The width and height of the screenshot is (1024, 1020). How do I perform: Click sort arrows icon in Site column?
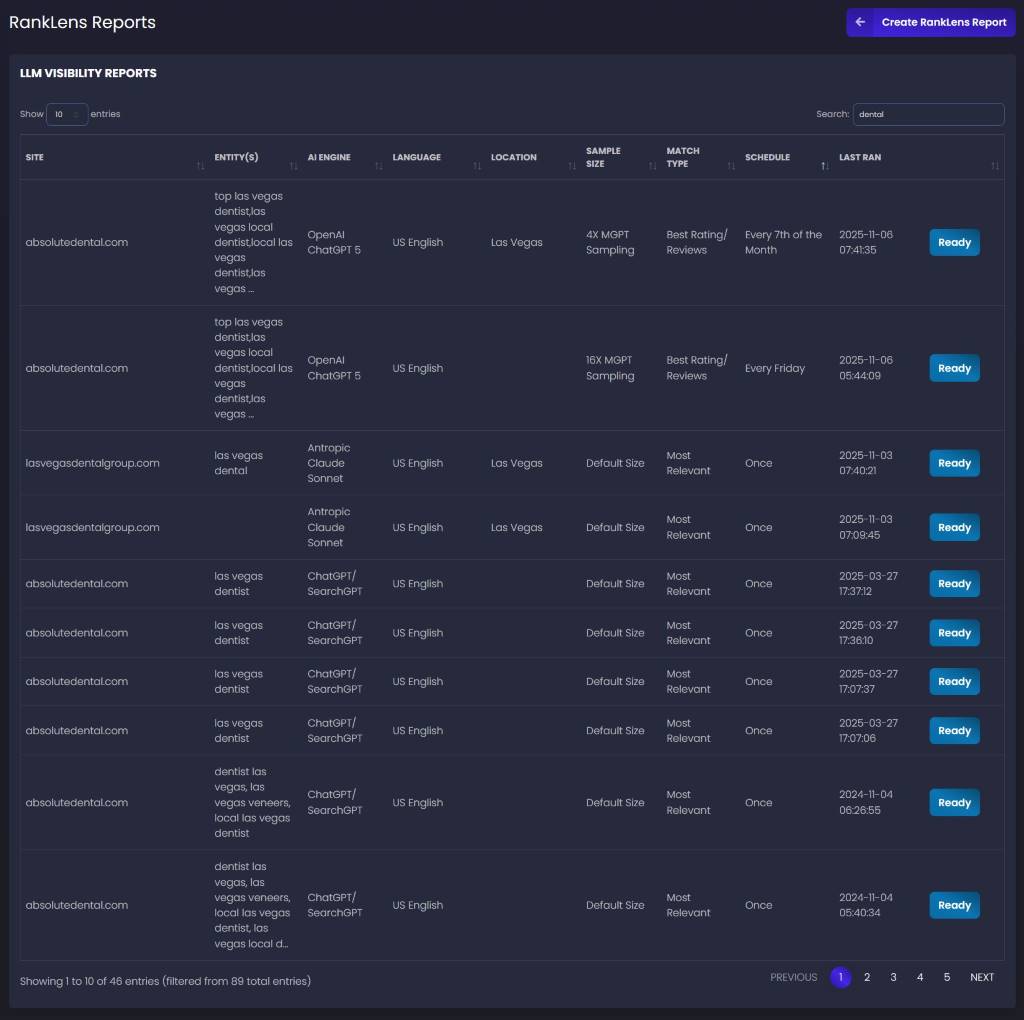201,166
